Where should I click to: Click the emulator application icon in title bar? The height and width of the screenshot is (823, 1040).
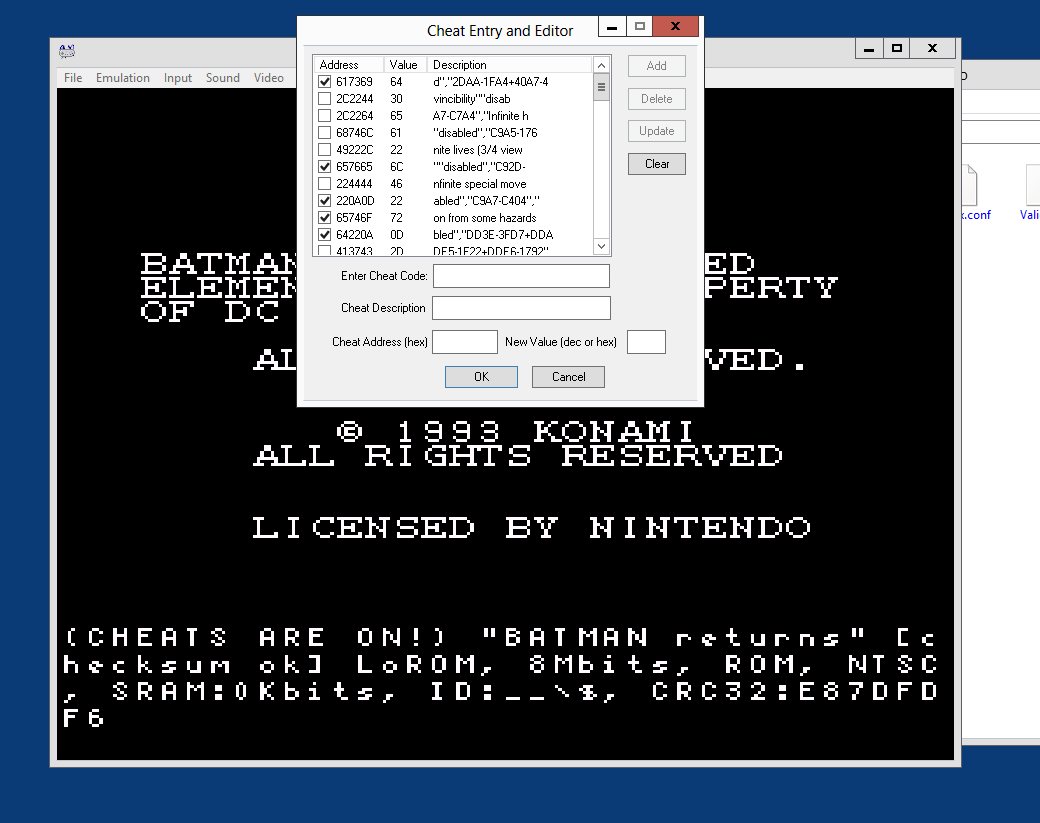[67, 51]
